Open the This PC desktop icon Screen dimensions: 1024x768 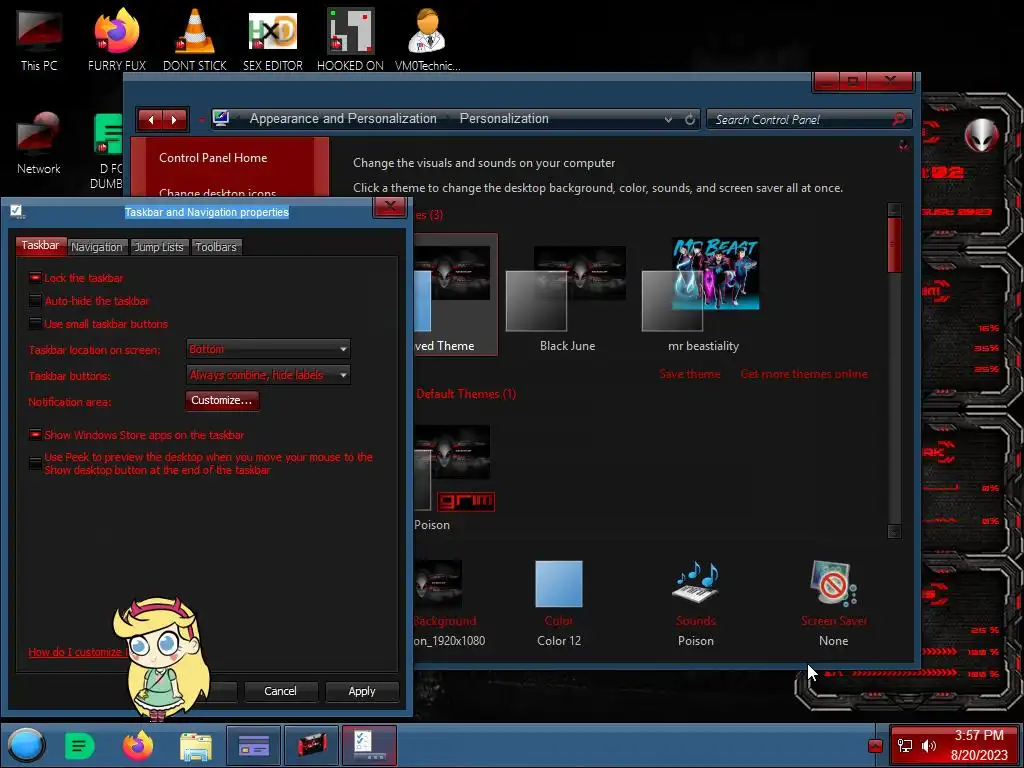click(39, 39)
